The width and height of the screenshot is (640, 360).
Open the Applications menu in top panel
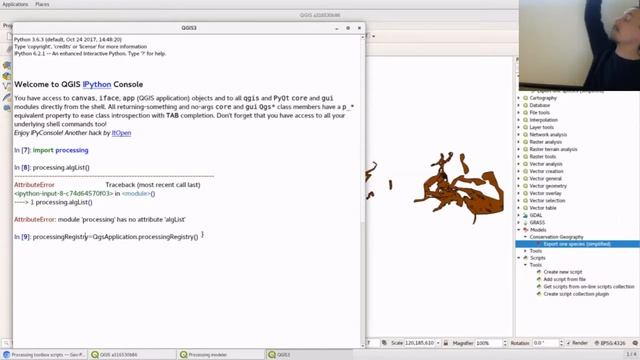15,4
